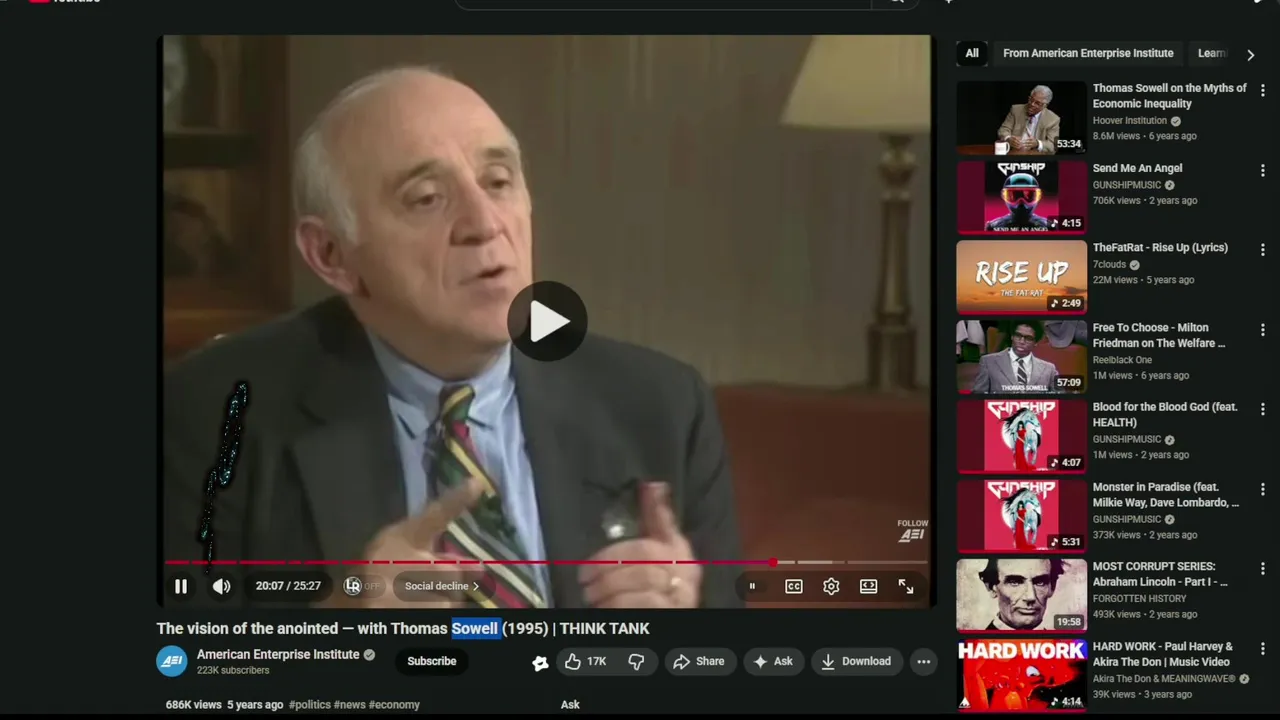Image resolution: width=1280 pixels, height=720 pixels.
Task: Toggle closed captions CC button
Action: [794, 587]
